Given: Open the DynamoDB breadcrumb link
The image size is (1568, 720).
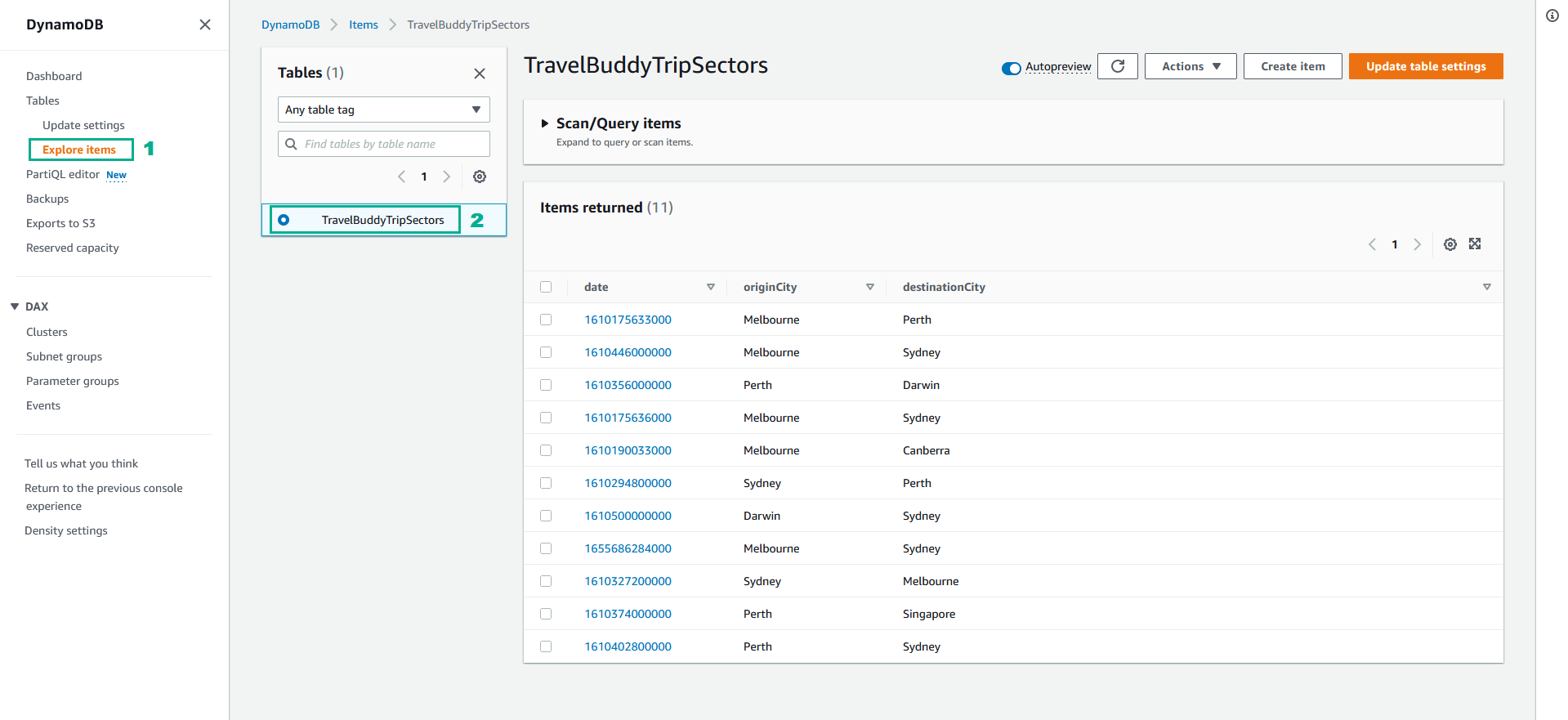Looking at the screenshot, I should [x=290, y=25].
